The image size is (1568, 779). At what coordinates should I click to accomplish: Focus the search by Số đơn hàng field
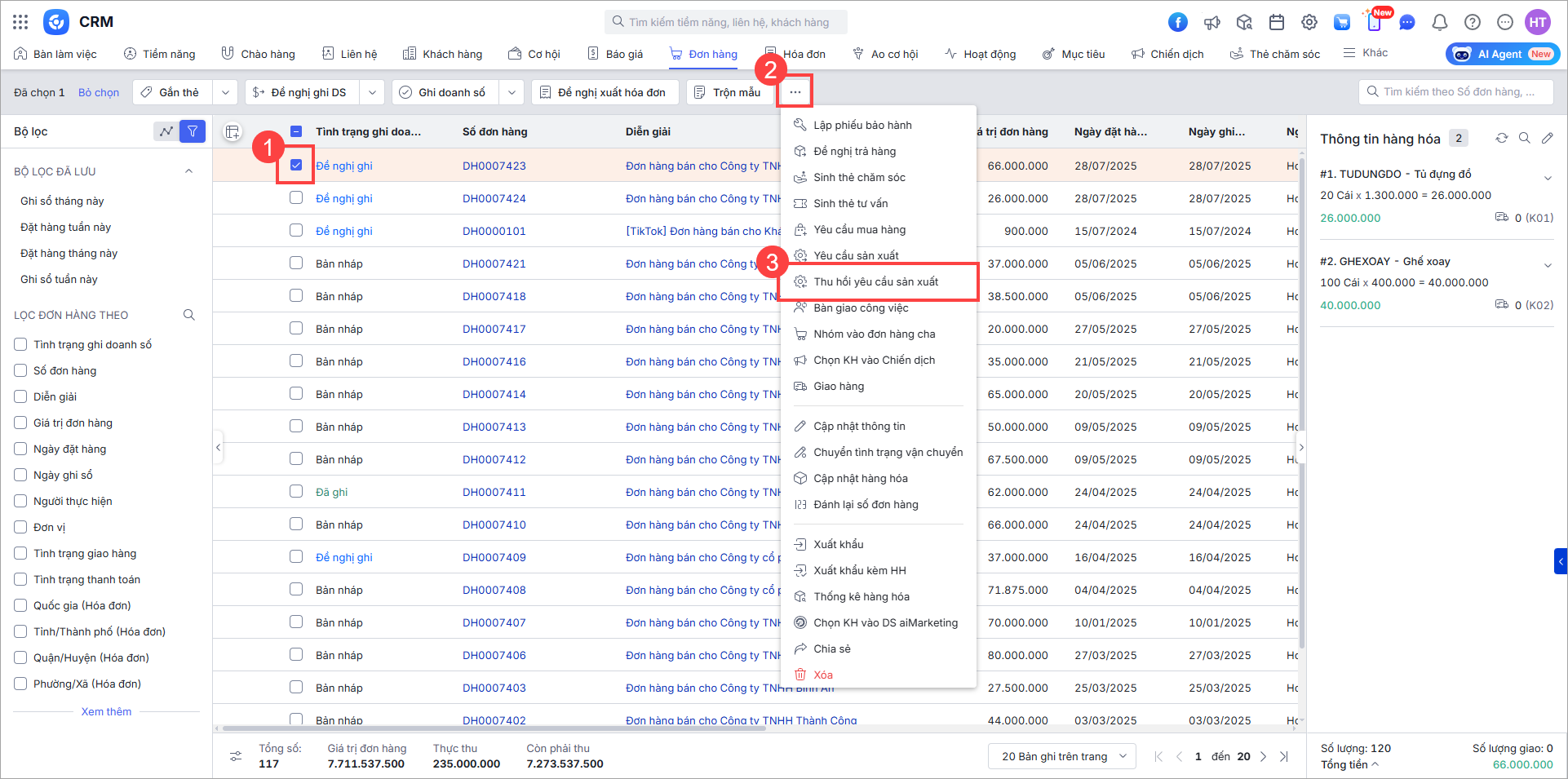coord(1456,92)
